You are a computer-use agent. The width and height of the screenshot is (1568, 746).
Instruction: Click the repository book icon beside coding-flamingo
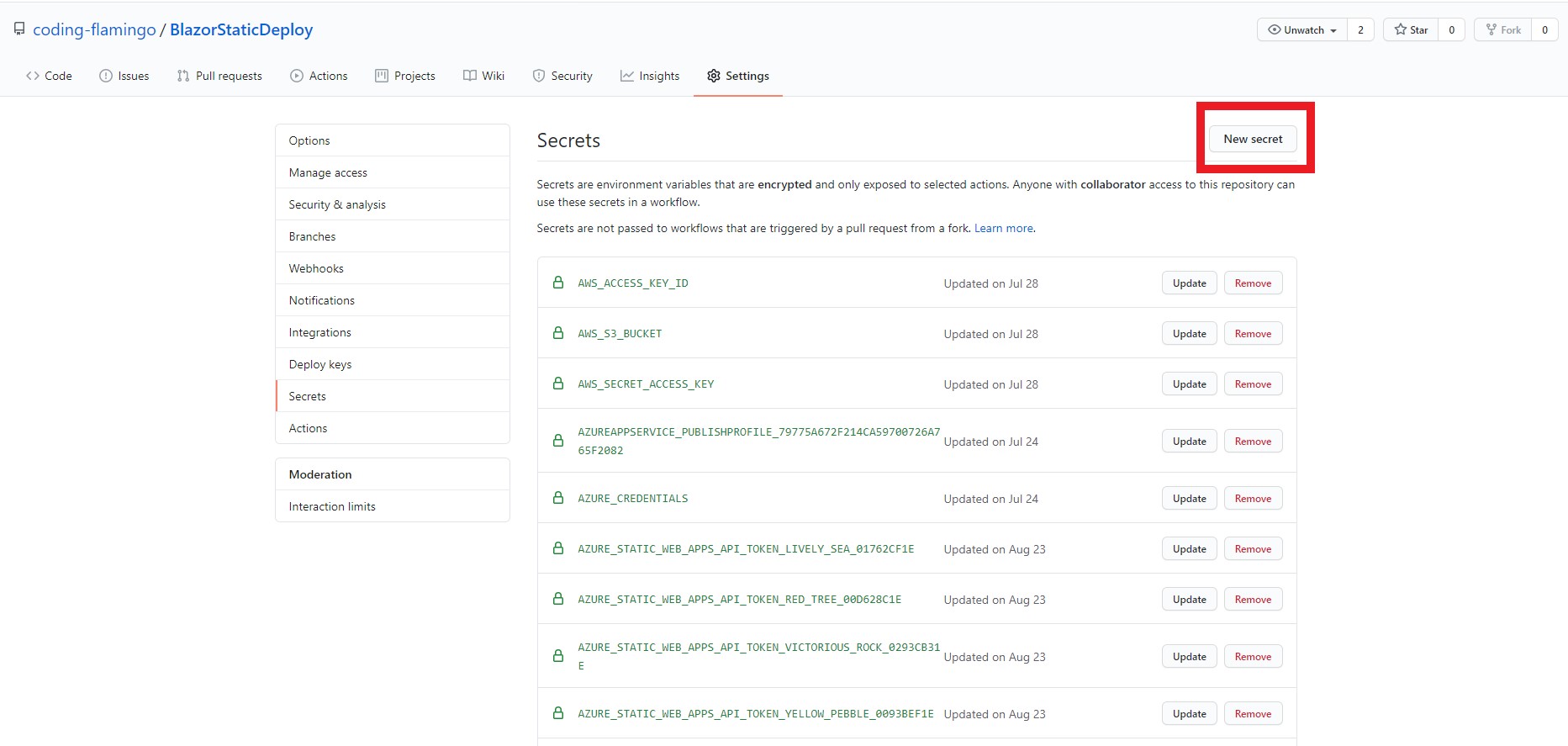19,29
